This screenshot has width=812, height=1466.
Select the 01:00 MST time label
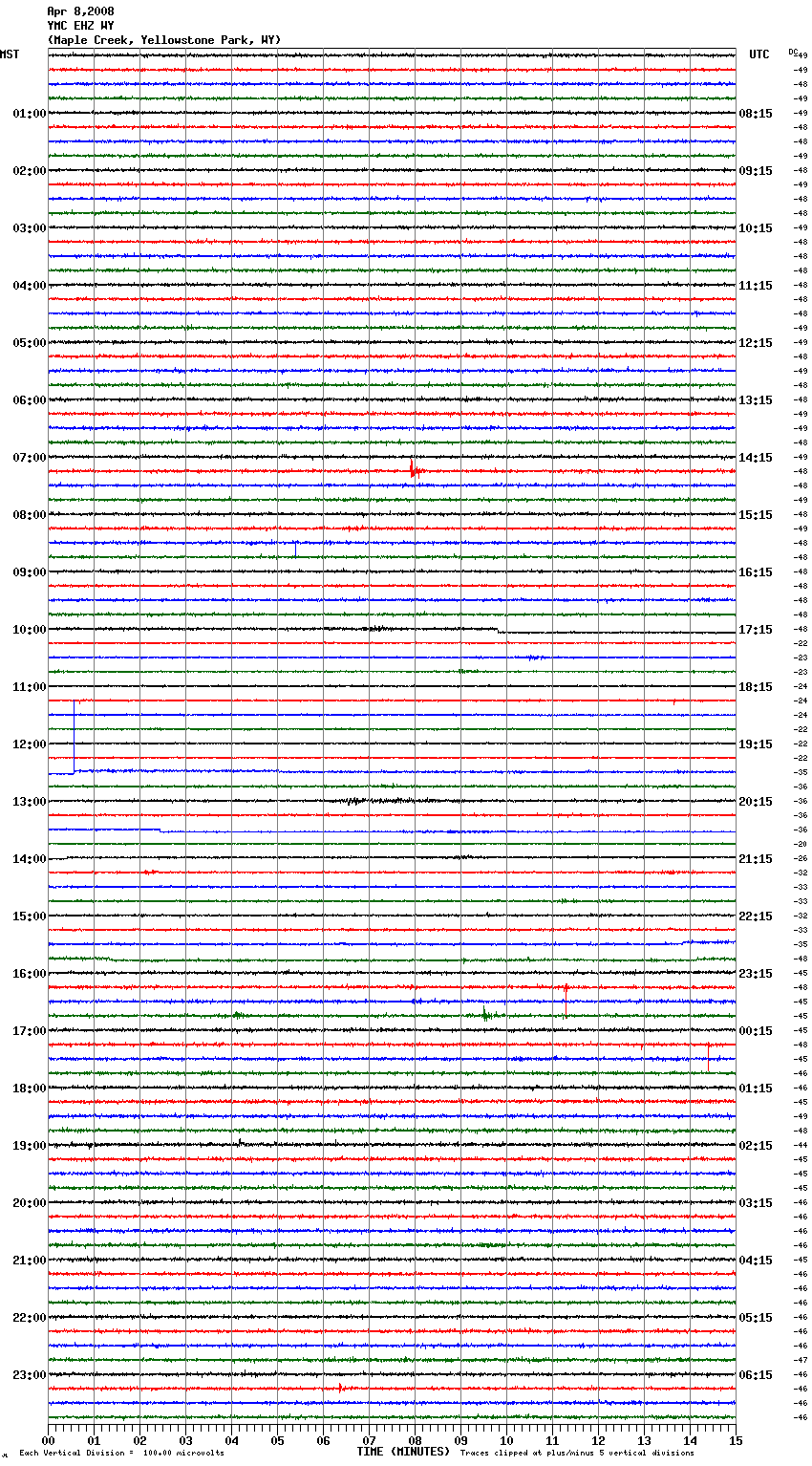30,114
